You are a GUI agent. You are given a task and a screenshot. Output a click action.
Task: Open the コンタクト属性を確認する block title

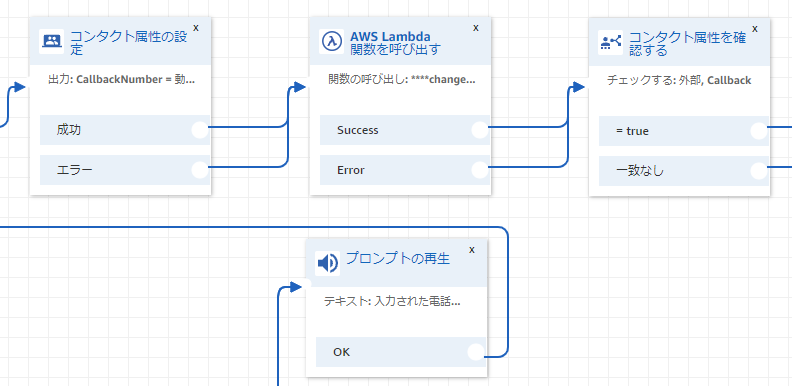pyautogui.click(x=687, y=44)
